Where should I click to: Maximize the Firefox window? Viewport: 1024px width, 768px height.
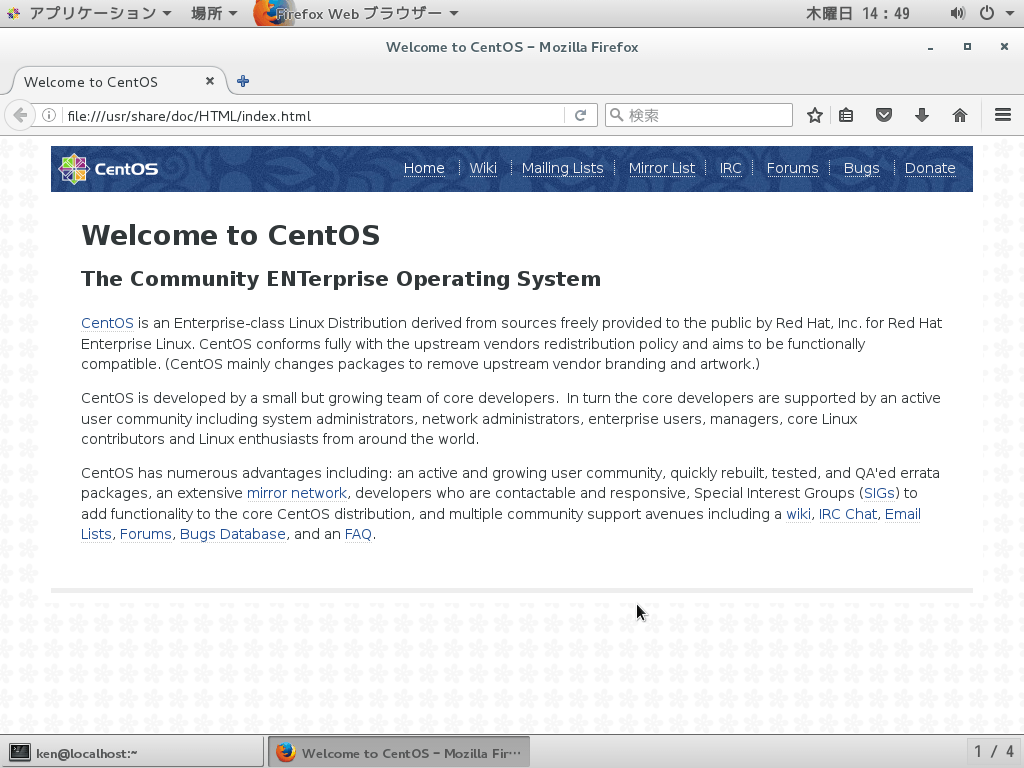(967, 47)
